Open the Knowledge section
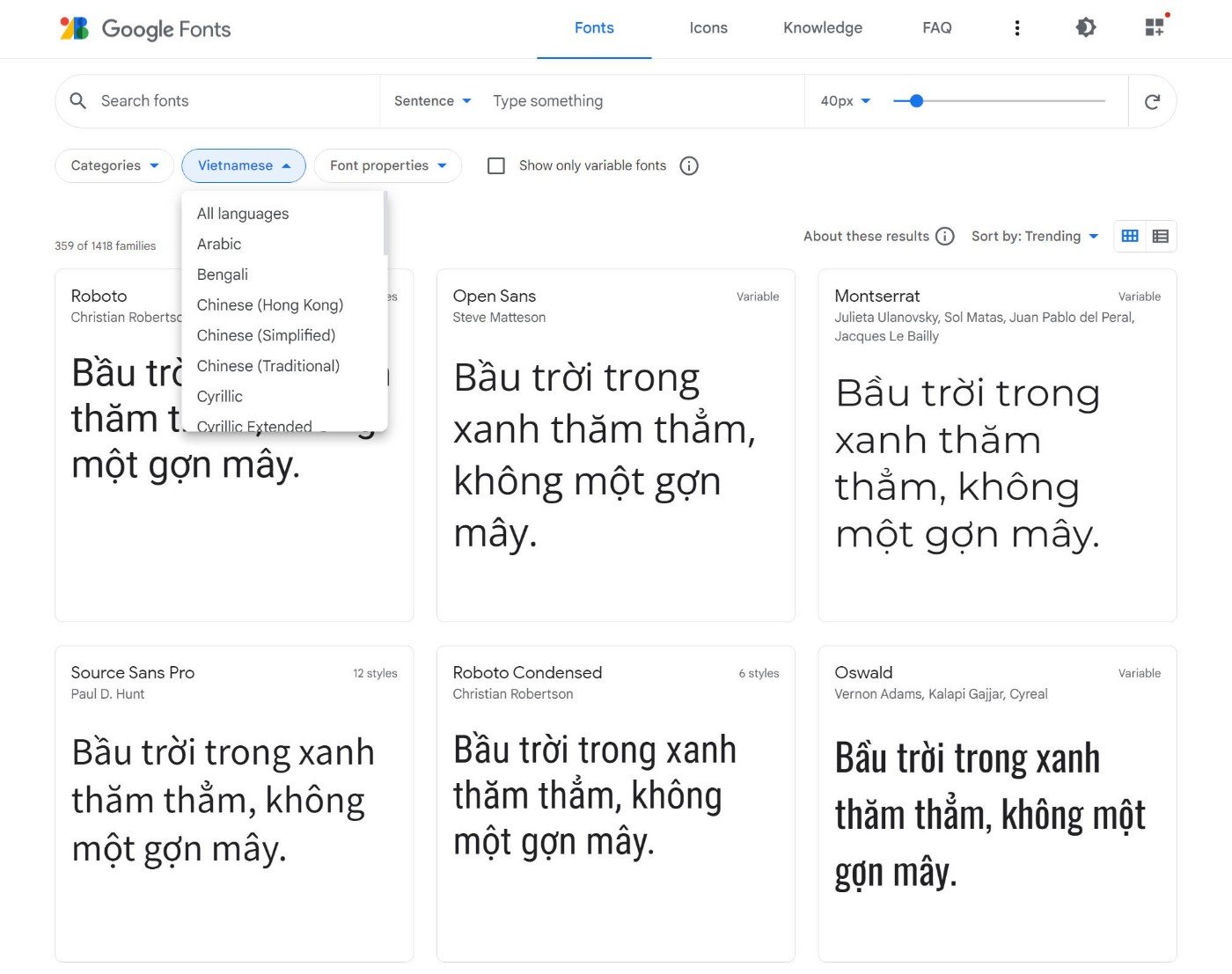 tap(822, 27)
